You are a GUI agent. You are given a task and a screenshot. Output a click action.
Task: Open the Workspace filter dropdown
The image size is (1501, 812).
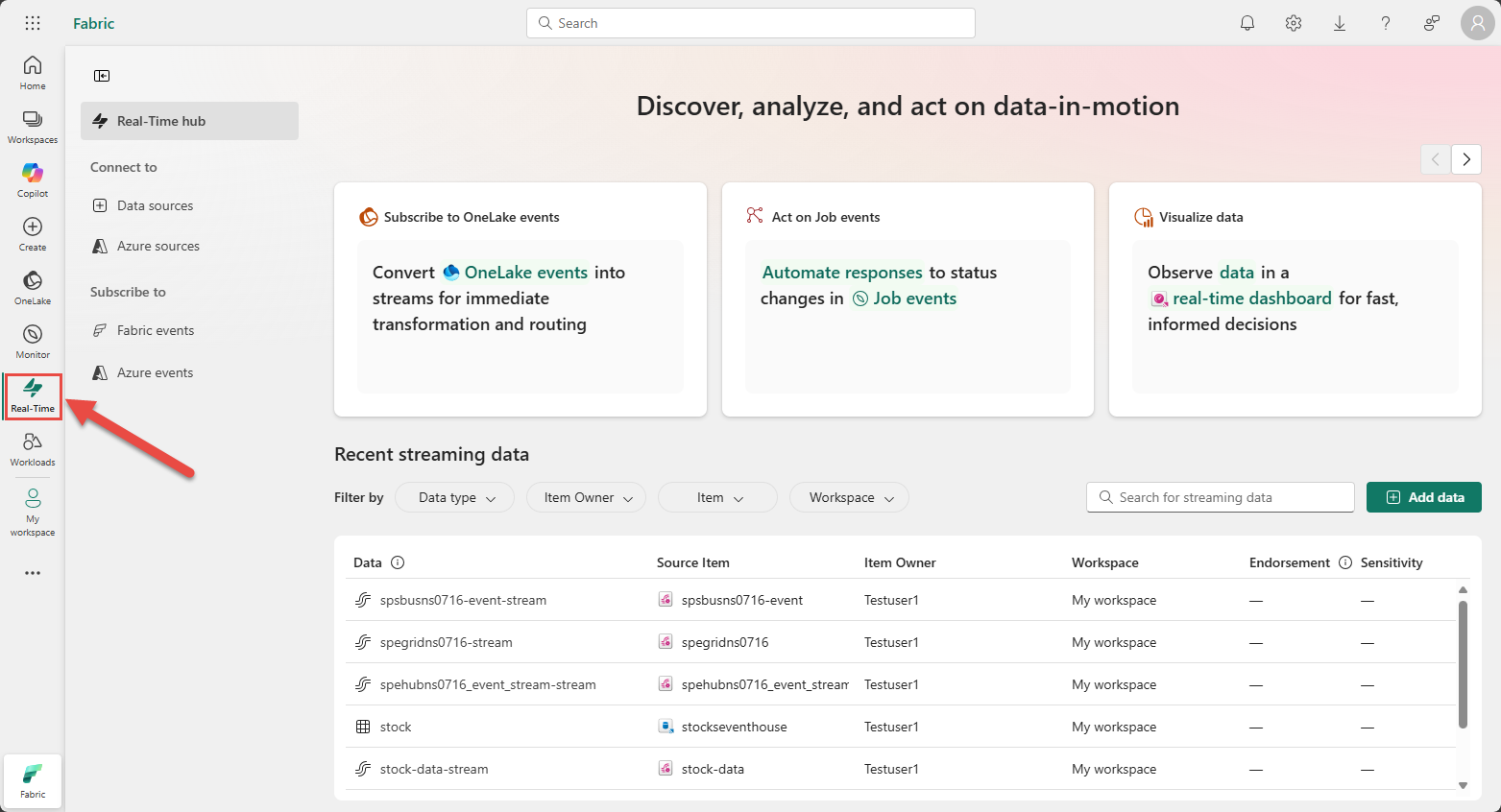click(850, 497)
